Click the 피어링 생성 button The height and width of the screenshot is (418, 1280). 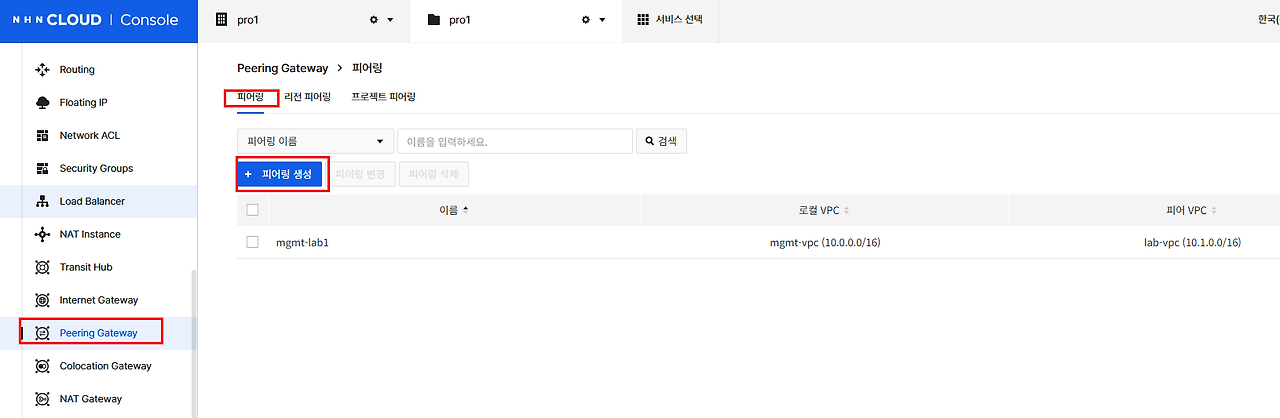280,174
